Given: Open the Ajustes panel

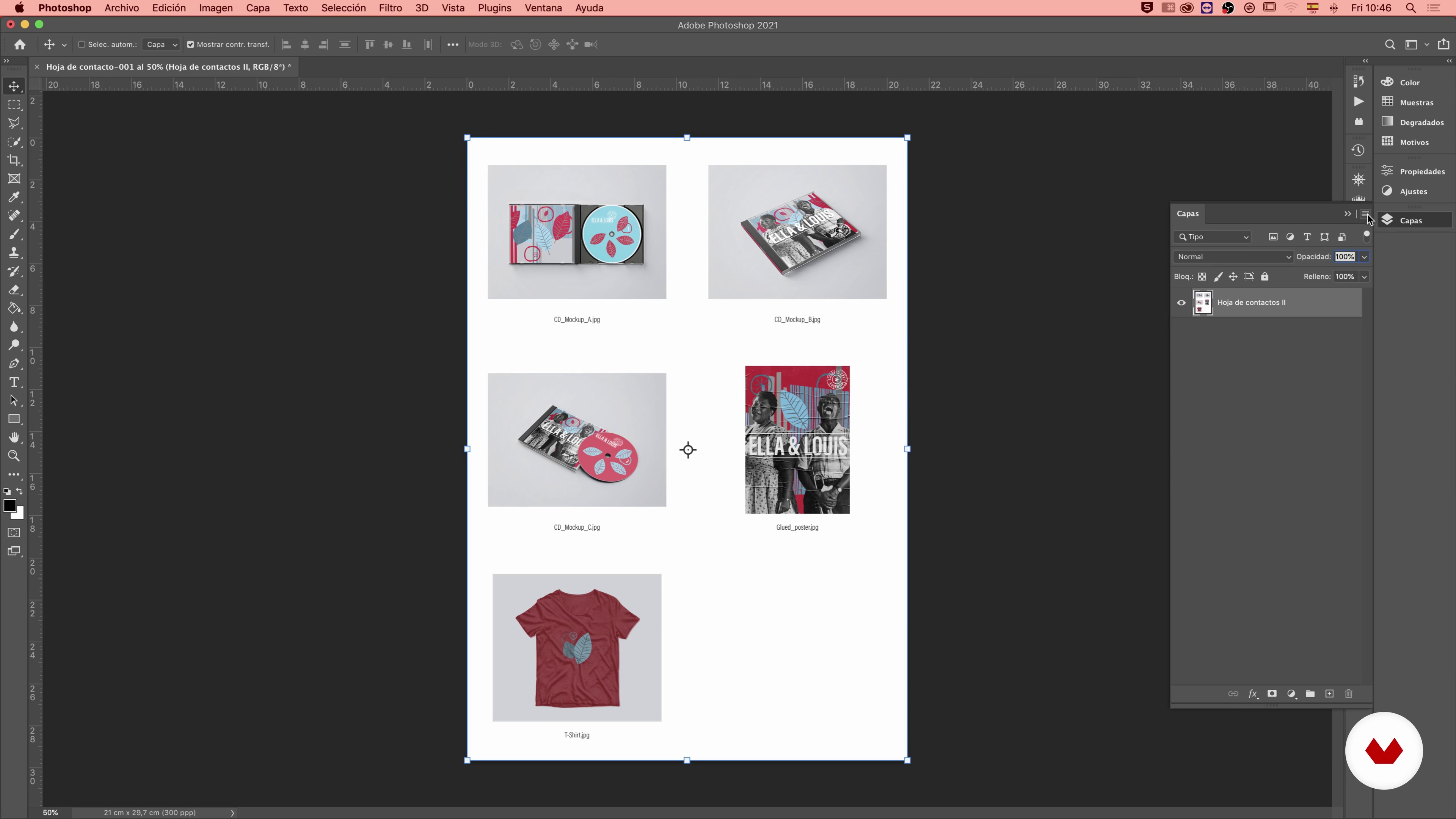Looking at the screenshot, I should [x=1413, y=191].
